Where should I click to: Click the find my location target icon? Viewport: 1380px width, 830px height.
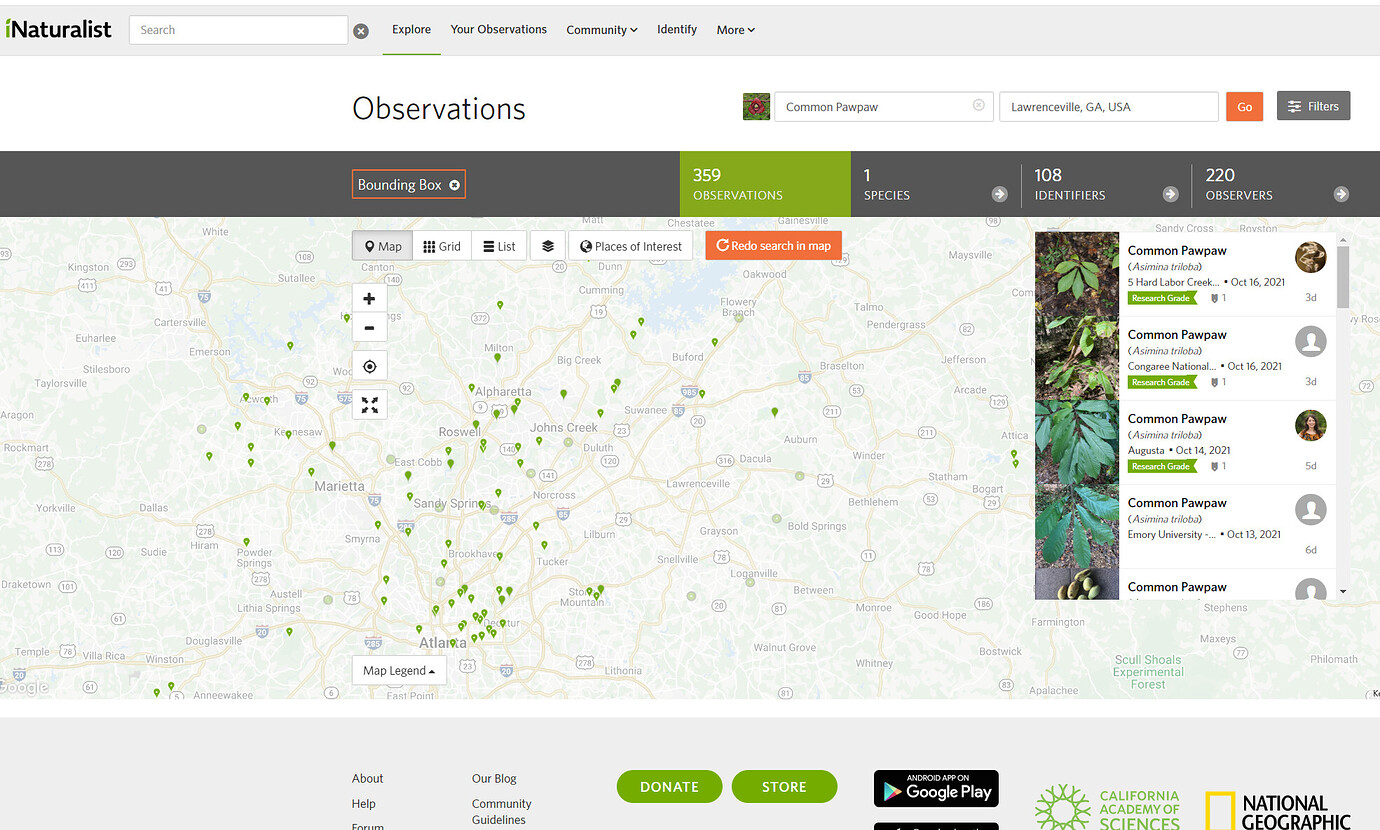tap(369, 367)
